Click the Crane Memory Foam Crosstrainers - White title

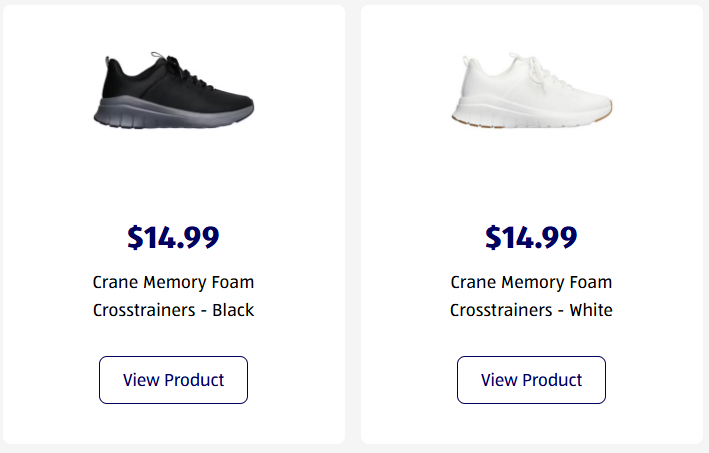point(531,296)
